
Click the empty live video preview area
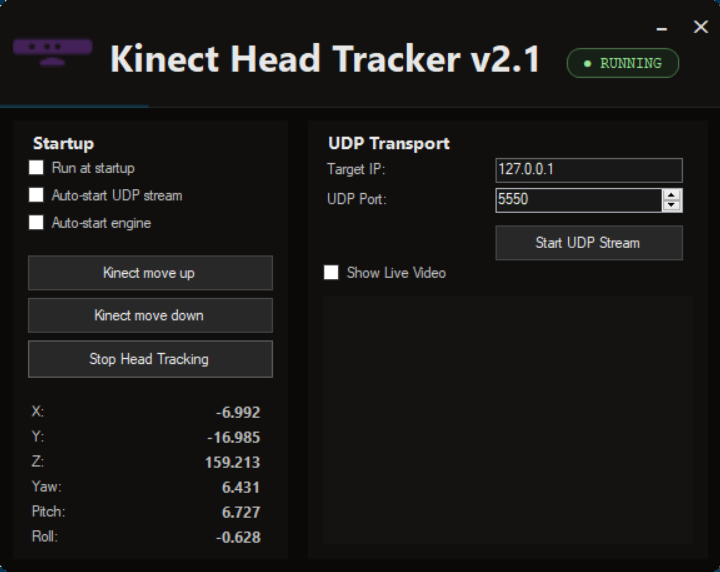(x=507, y=418)
